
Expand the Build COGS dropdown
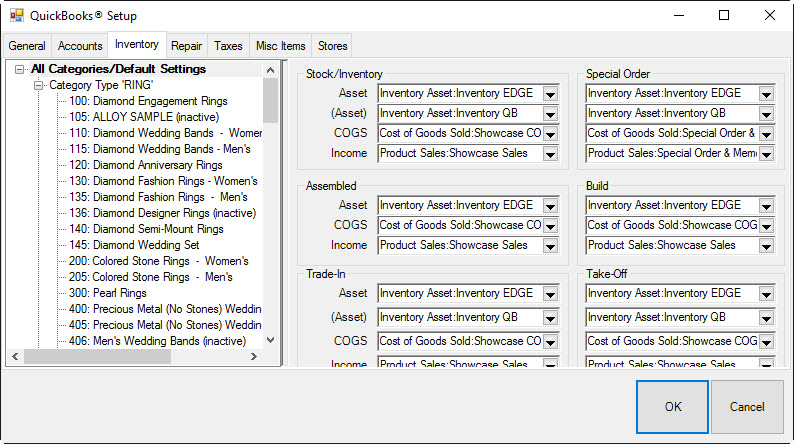[x=766, y=225]
